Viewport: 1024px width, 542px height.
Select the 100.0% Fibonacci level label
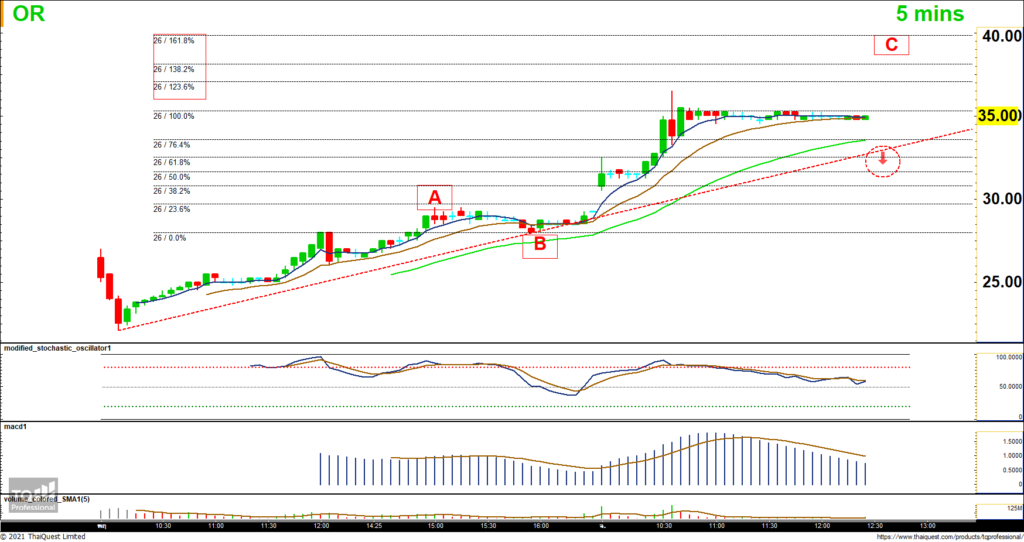click(x=174, y=116)
